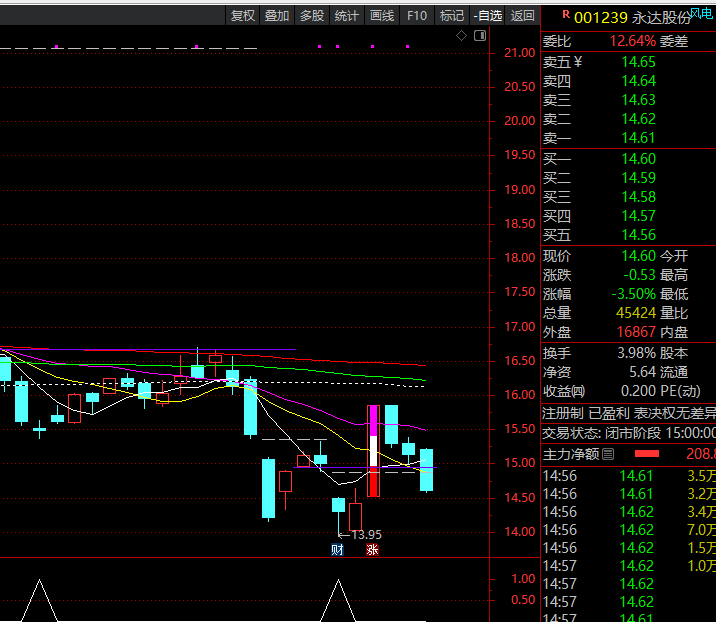Click the 注册制 已盈利 status line
This screenshot has width=716, height=622.
628,413
